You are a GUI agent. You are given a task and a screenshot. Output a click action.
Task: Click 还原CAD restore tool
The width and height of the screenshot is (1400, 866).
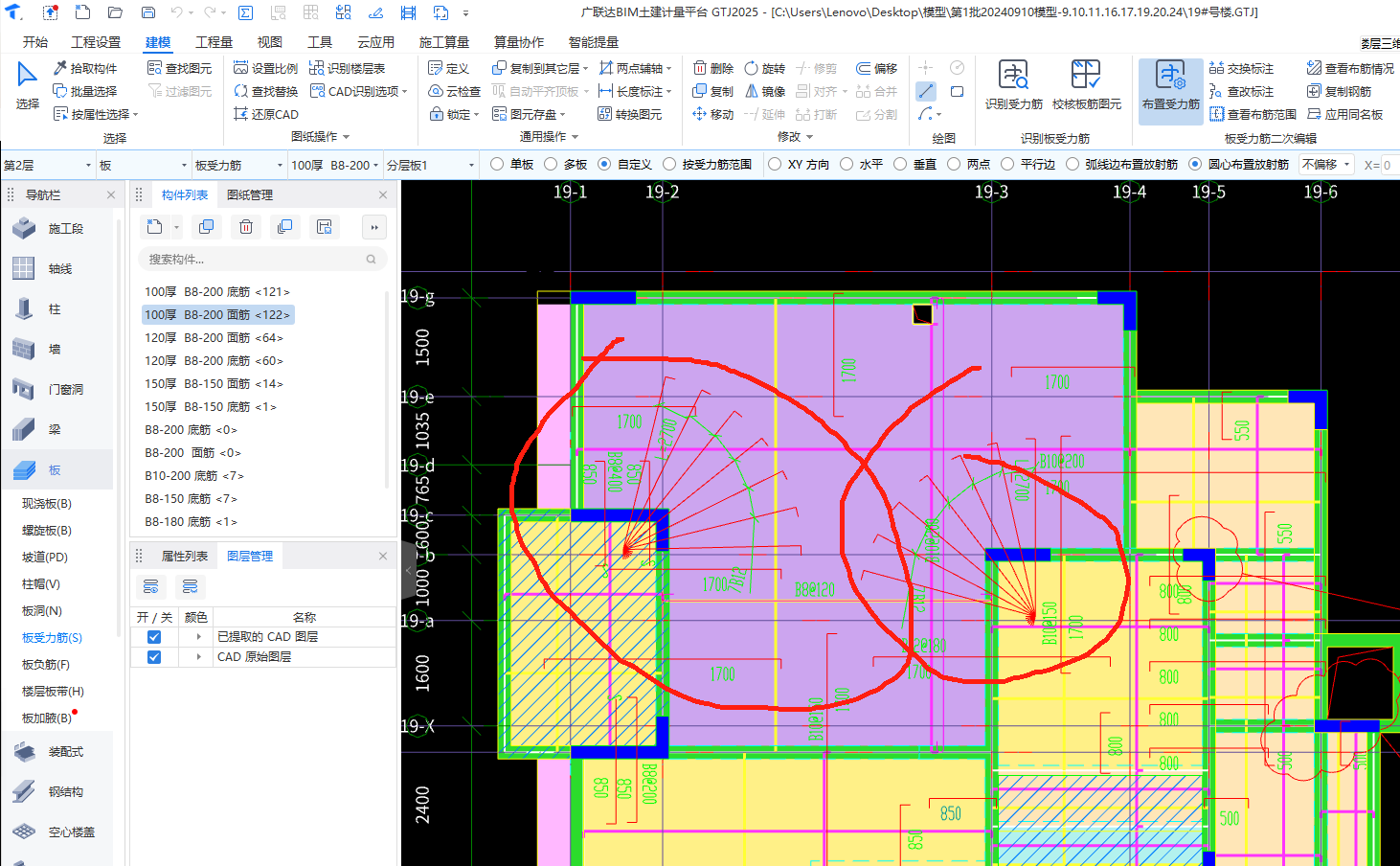tap(265, 114)
